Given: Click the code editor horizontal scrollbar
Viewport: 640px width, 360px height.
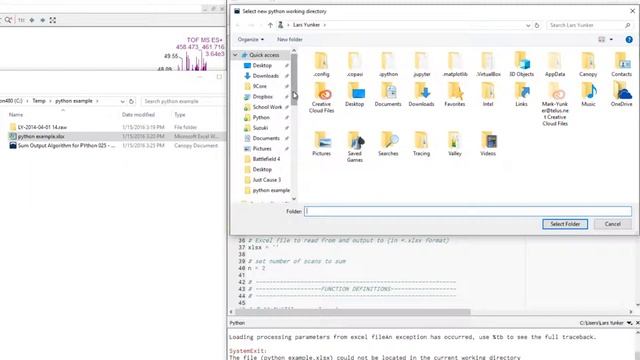Looking at the screenshot, I should coord(353,312).
